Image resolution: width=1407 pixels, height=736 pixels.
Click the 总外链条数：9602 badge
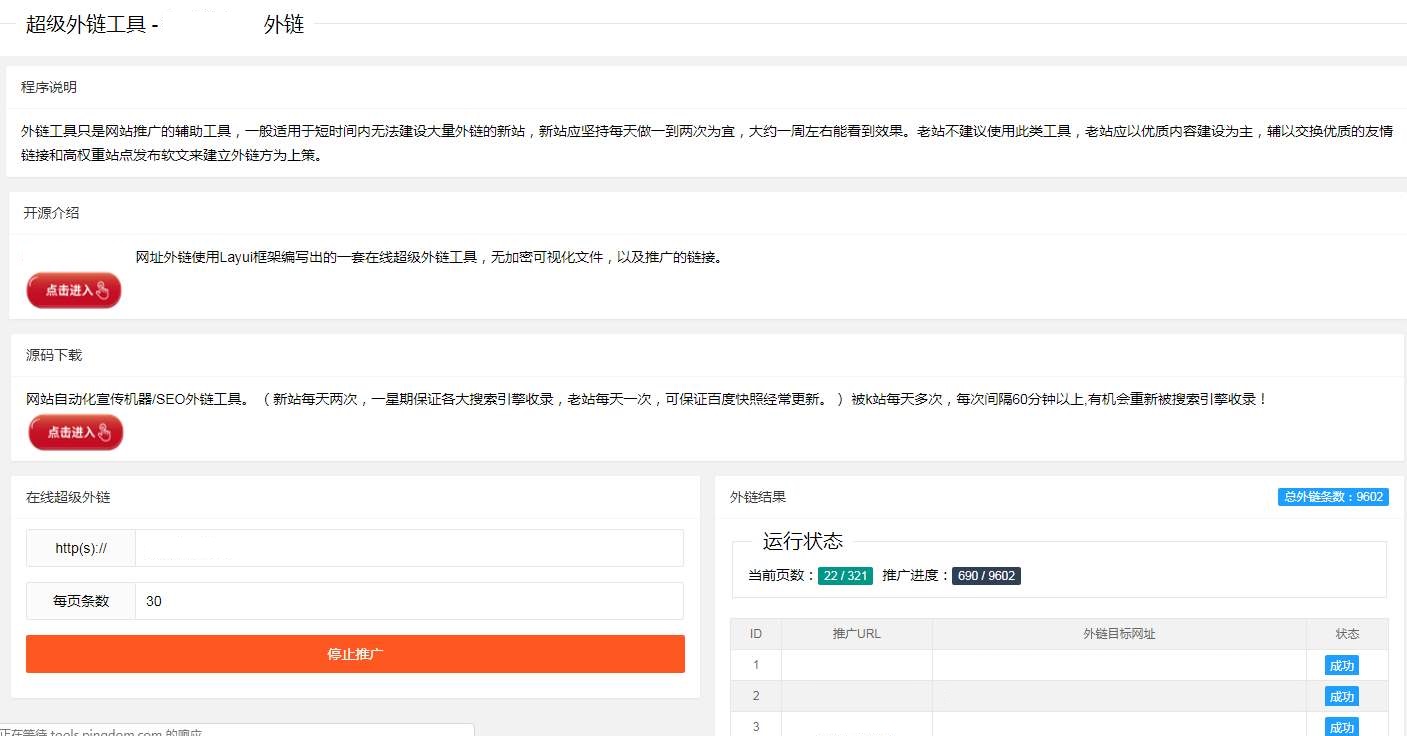tap(1333, 496)
